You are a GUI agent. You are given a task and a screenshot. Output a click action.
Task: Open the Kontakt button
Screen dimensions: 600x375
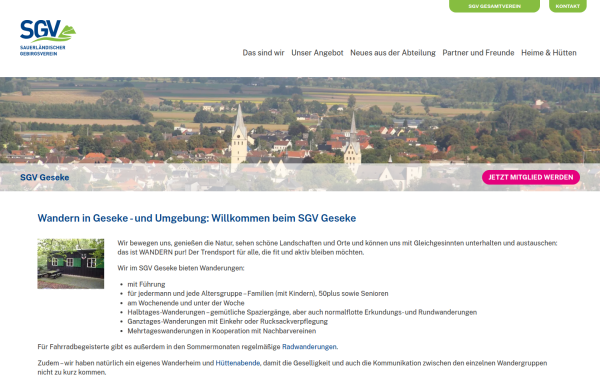tap(567, 6)
